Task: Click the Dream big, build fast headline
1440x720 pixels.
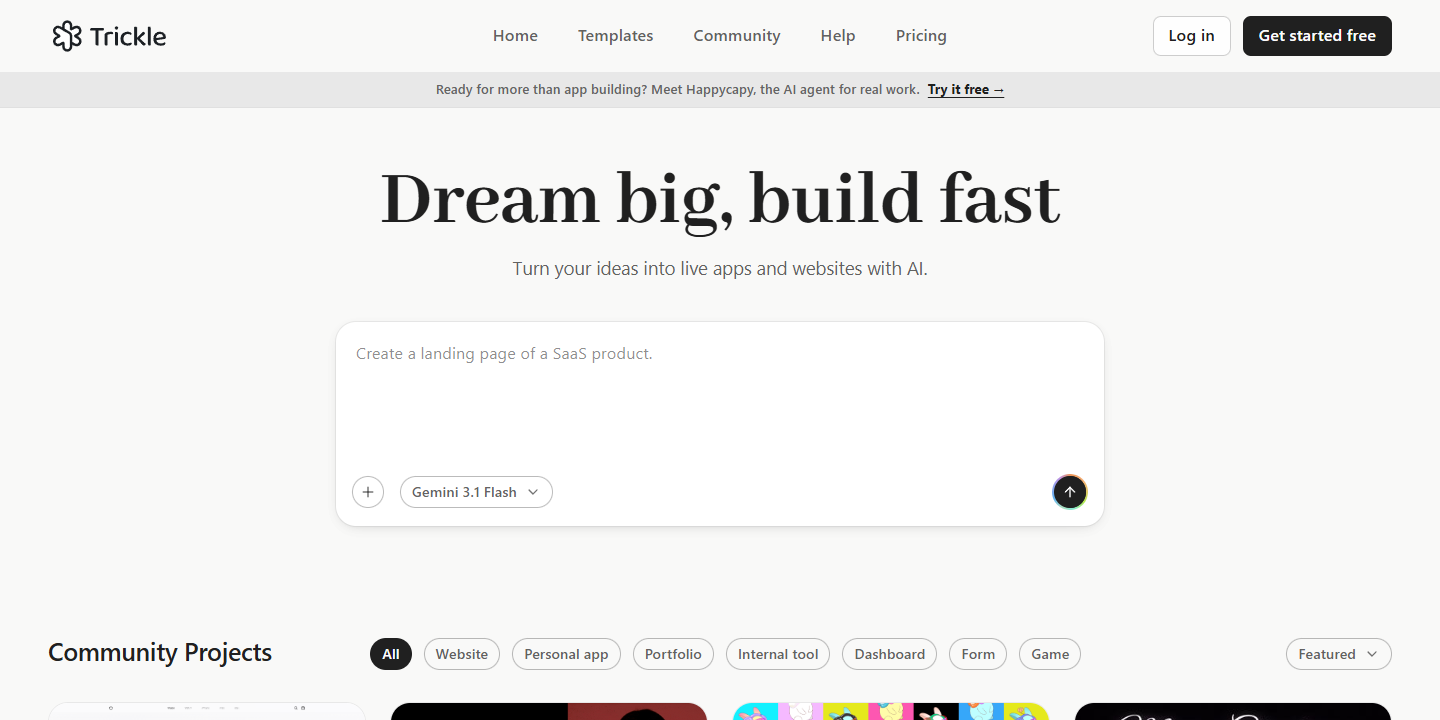Action: 720,199
